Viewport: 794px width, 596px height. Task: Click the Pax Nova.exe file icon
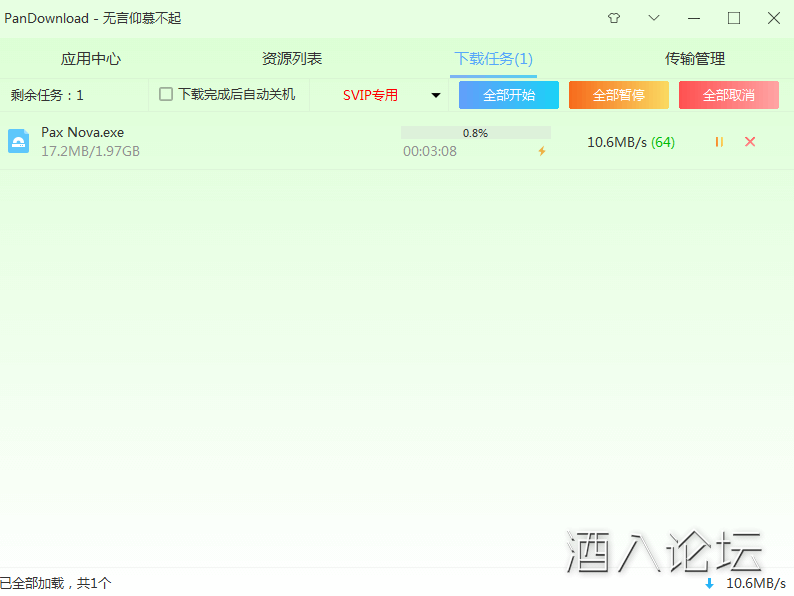pyautogui.click(x=19, y=141)
